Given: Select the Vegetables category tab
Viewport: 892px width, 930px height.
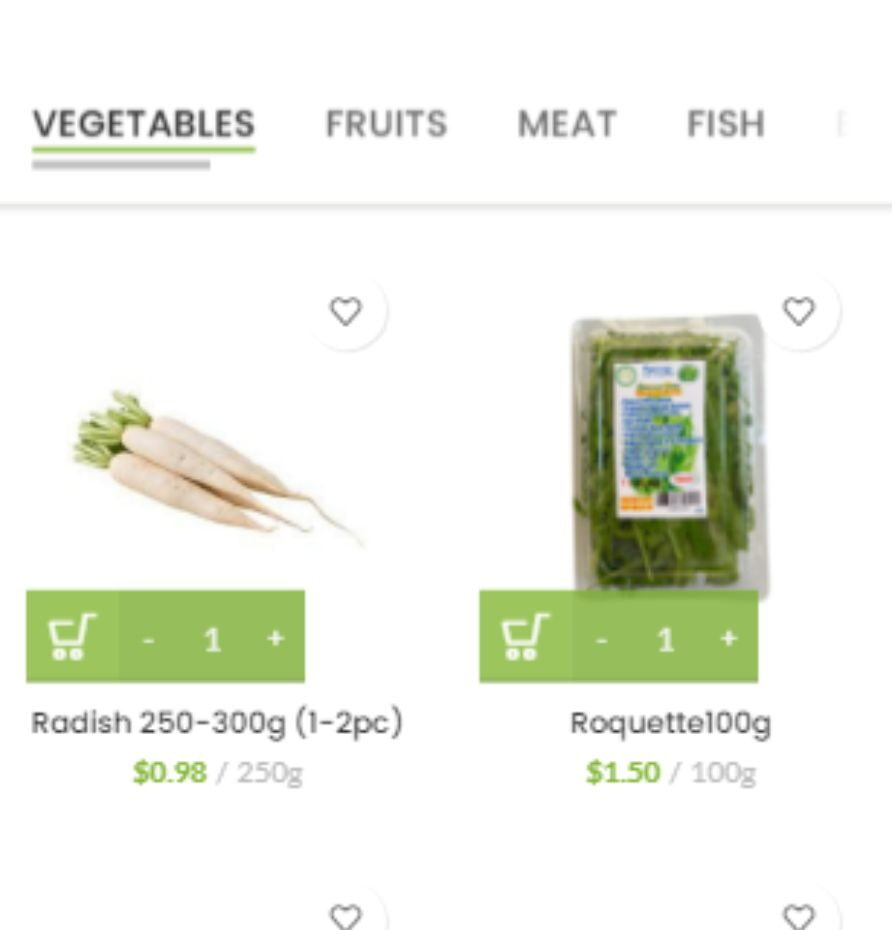Looking at the screenshot, I should (143, 124).
